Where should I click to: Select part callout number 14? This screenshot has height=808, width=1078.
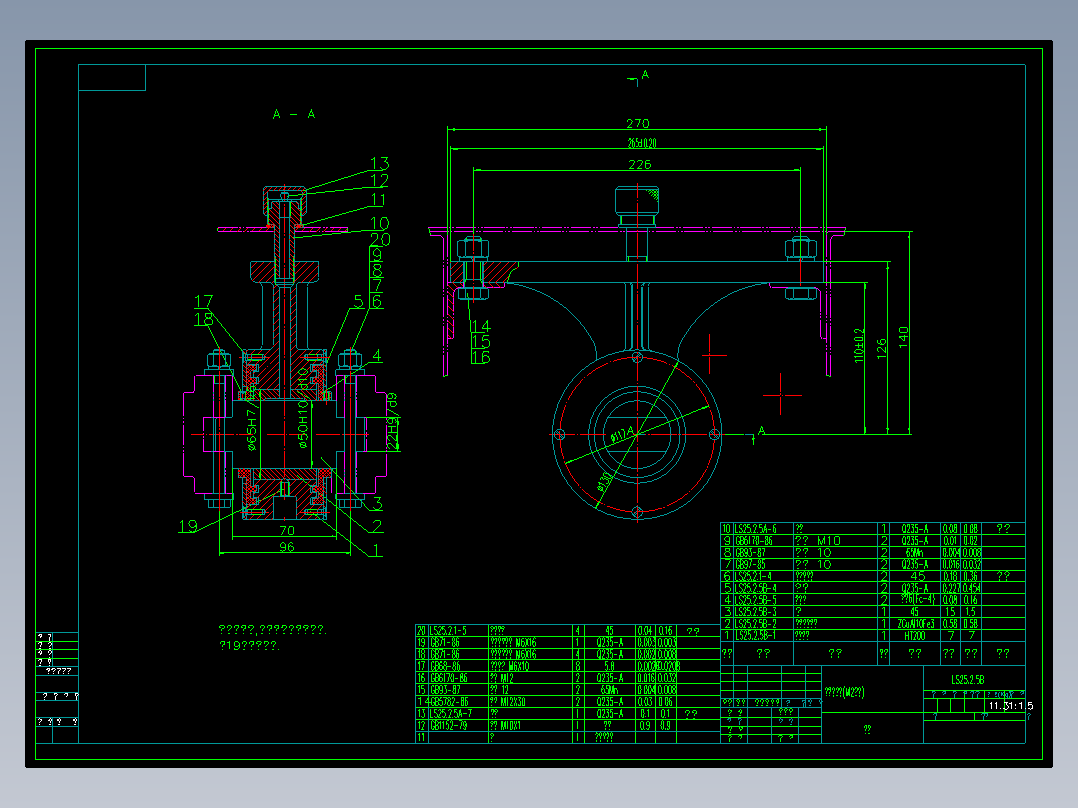(x=480, y=327)
